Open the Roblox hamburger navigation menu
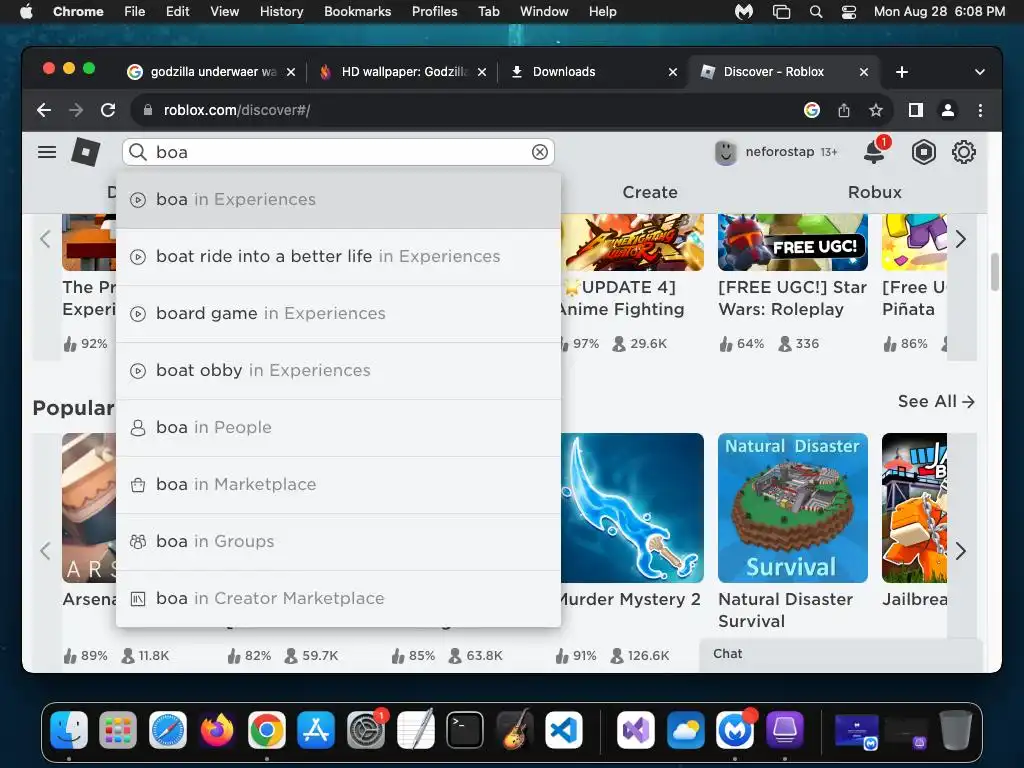This screenshot has height=768, width=1024. (46, 152)
